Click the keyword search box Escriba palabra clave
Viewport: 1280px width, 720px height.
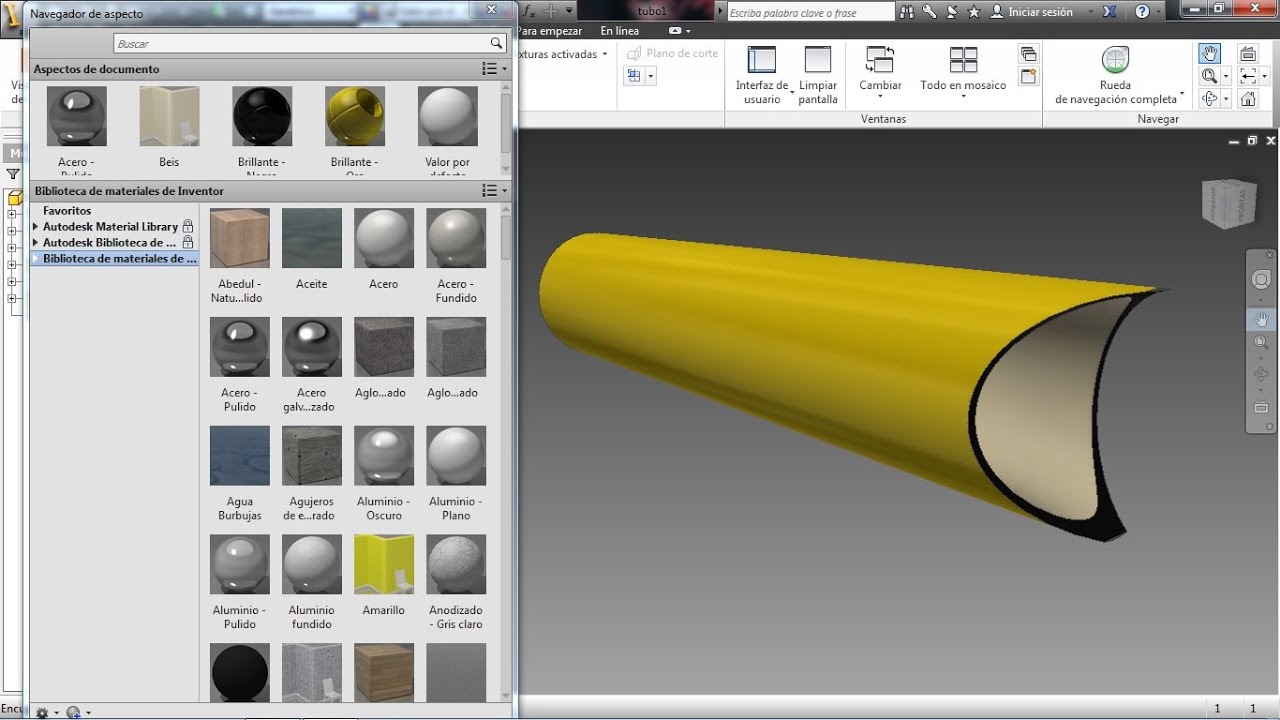tap(810, 13)
